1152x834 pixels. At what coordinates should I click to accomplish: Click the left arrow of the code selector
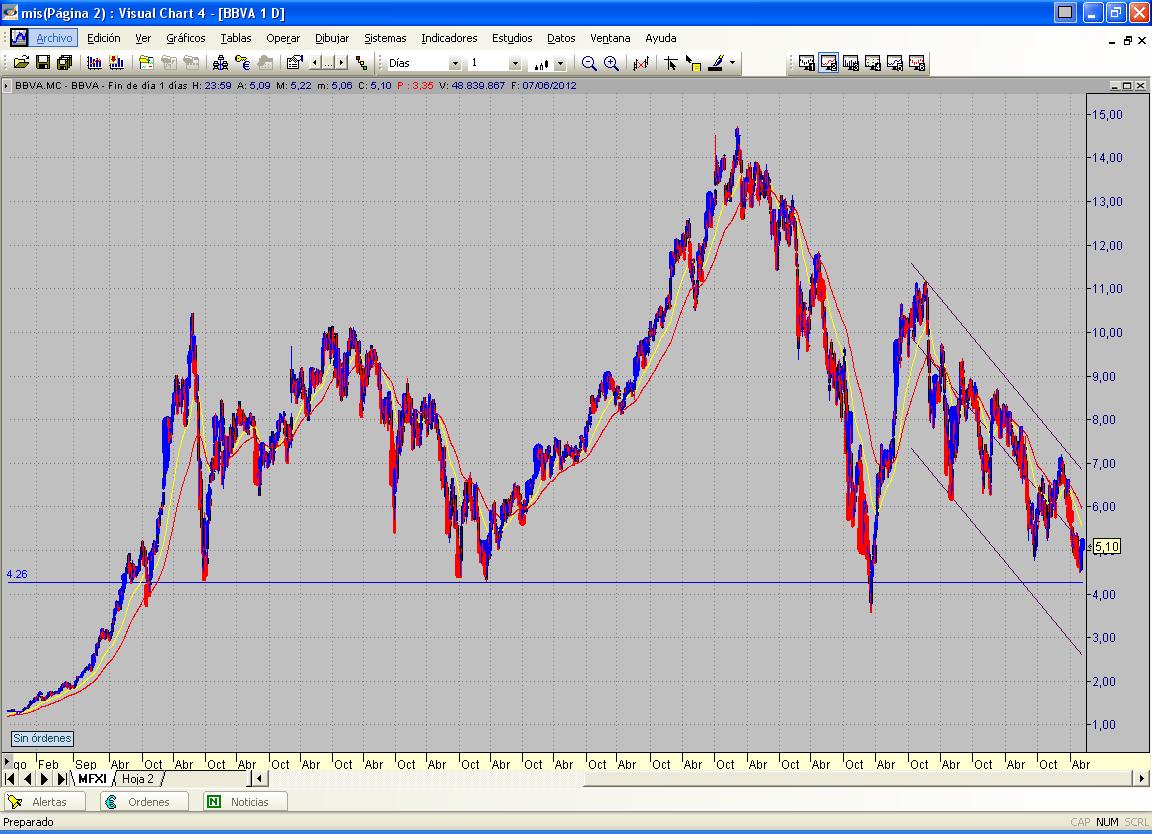pos(315,63)
